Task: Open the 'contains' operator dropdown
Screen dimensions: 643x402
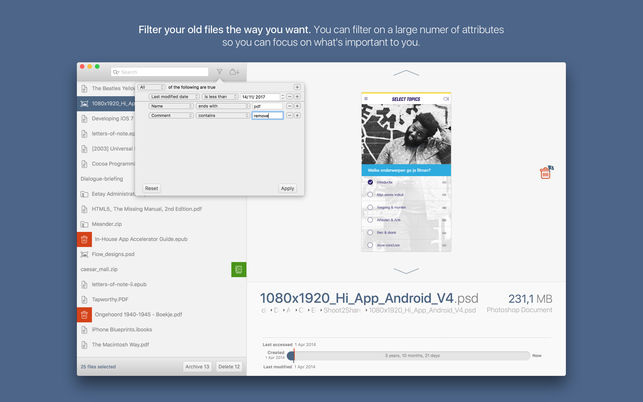Action: click(x=223, y=116)
